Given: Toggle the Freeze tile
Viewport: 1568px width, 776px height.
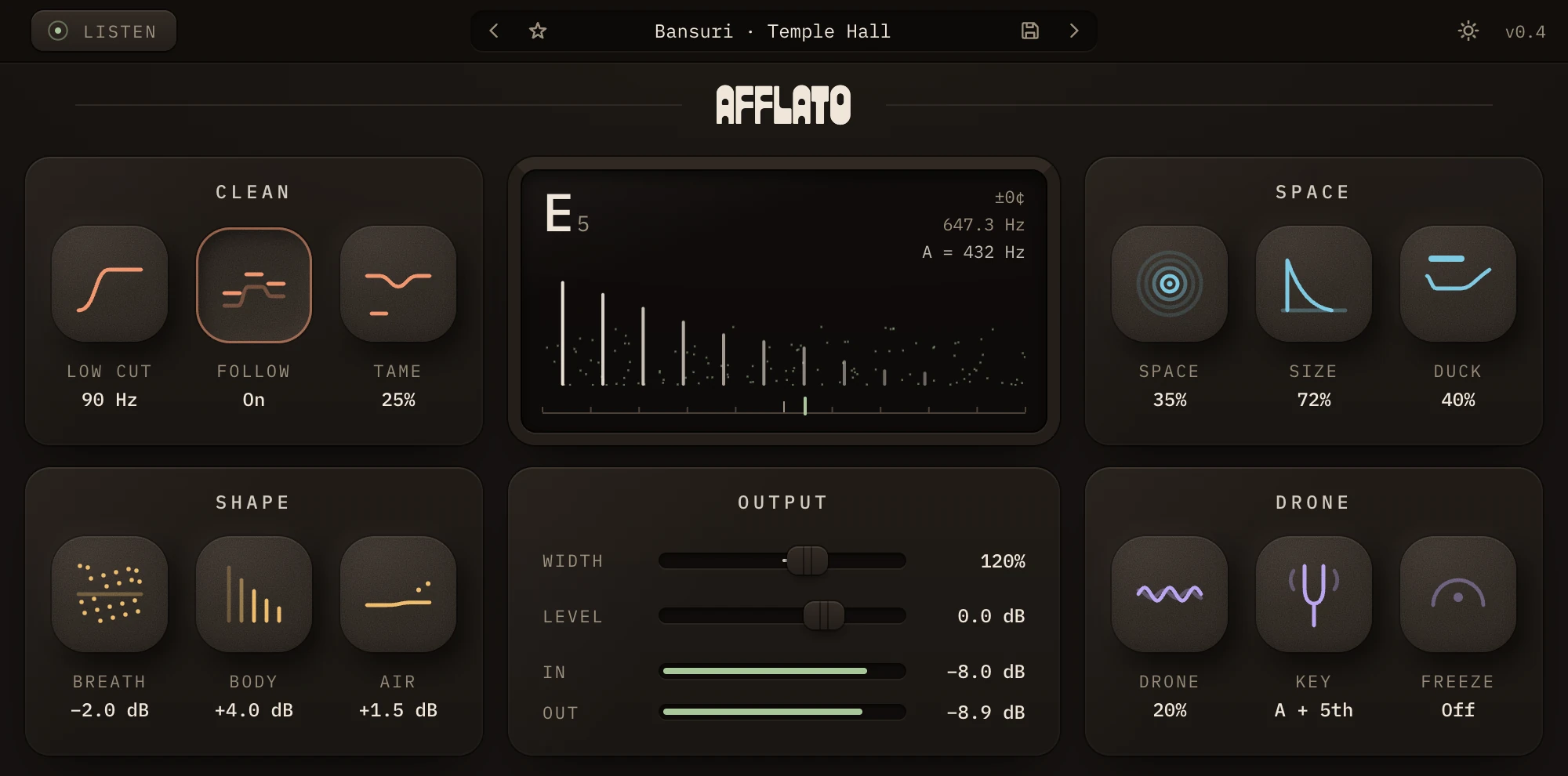Looking at the screenshot, I should [1458, 594].
